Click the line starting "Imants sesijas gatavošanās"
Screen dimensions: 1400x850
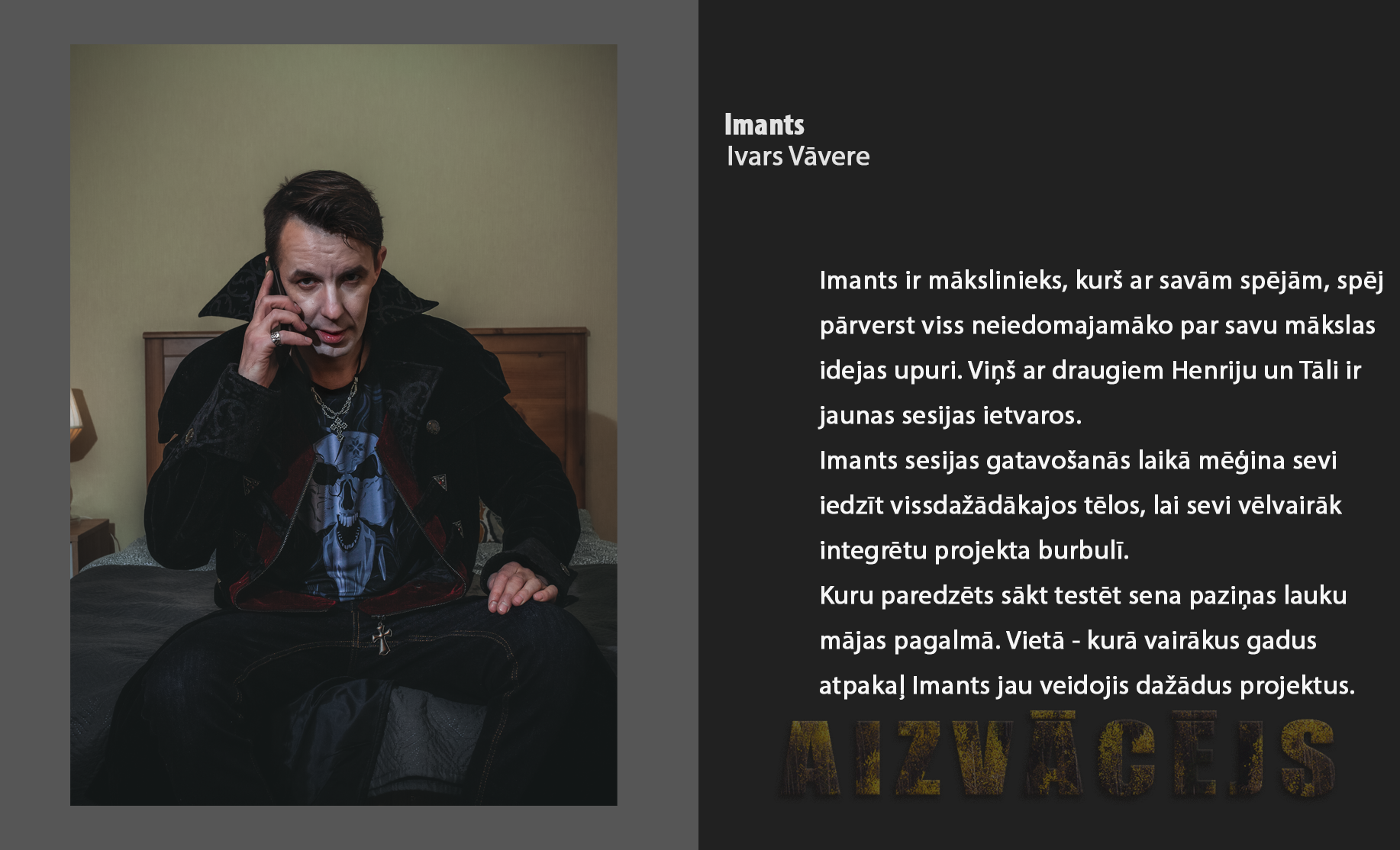(1078, 460)
